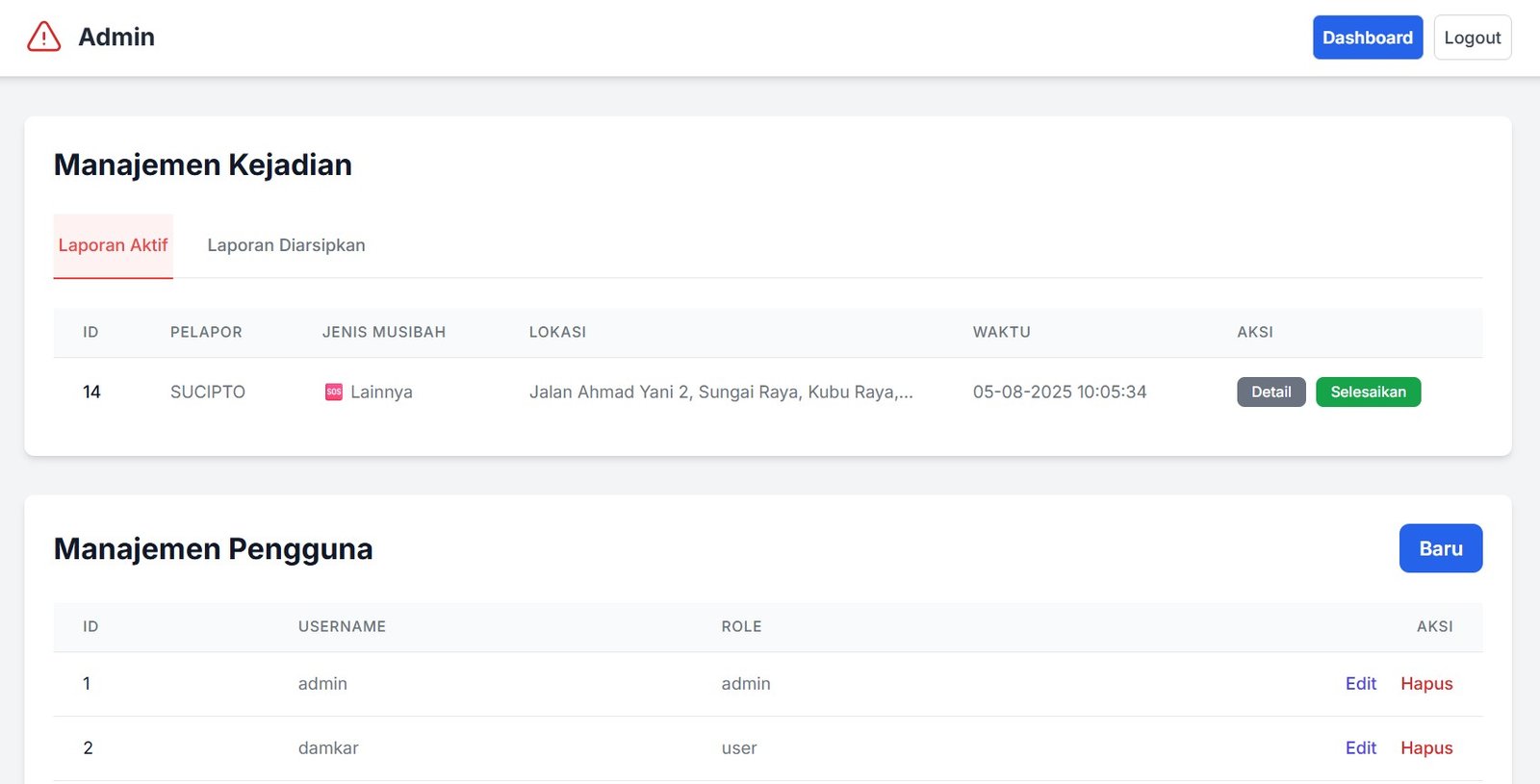This screenshot has height=784, width=1540.
Task: Log out using the Logout button
Action: [x=1472, y=38]
